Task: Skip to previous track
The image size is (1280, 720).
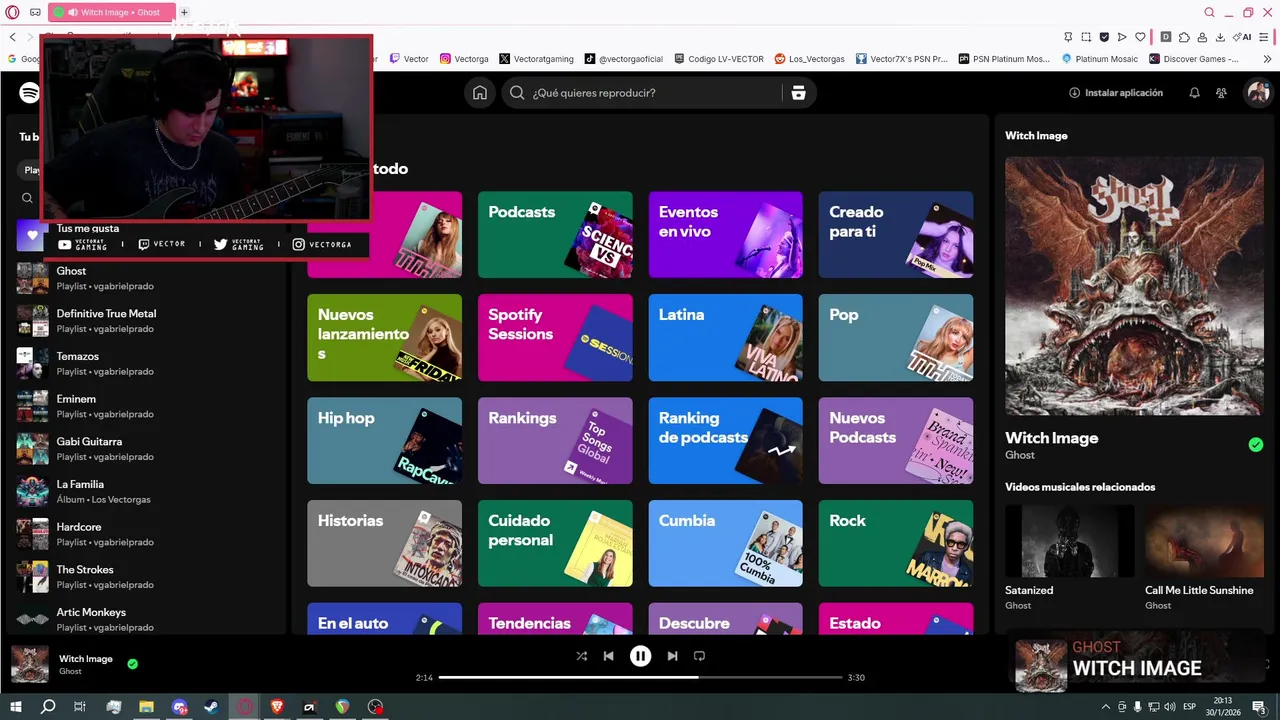Action: pos(608,656)
